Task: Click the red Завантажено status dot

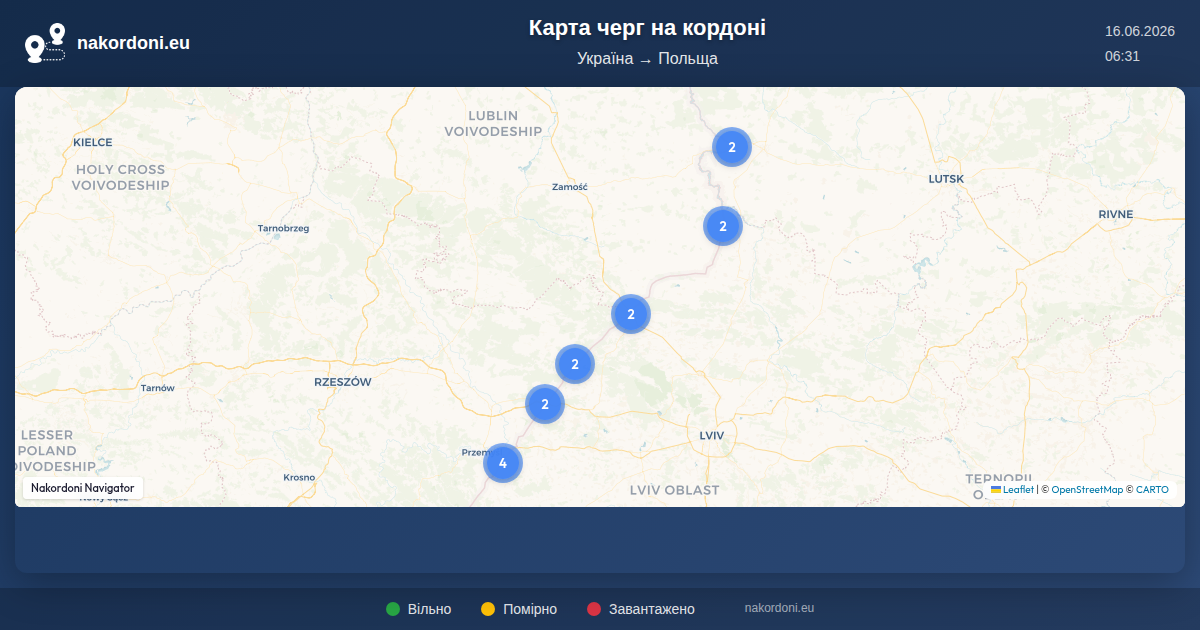Action: (x=594, y=609)
